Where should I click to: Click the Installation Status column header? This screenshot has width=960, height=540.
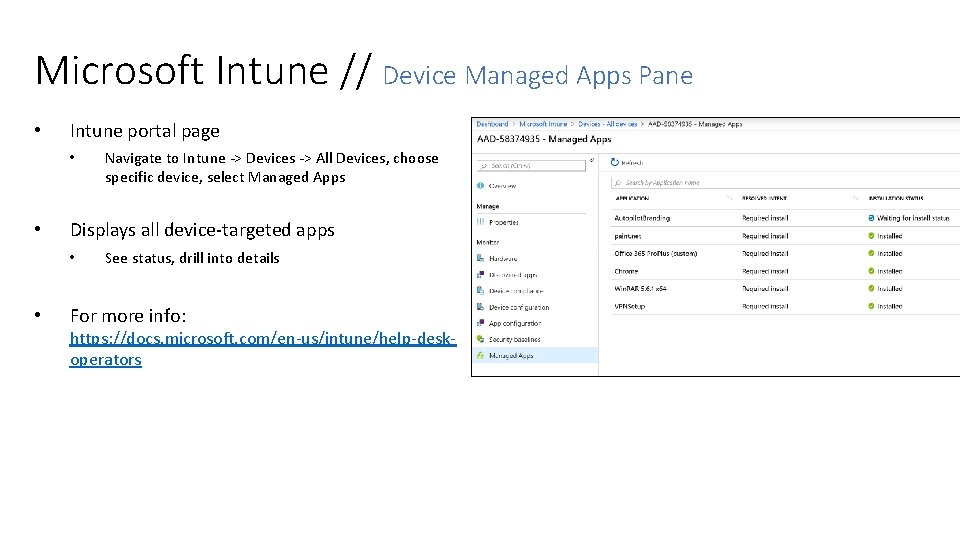[896, 198]
